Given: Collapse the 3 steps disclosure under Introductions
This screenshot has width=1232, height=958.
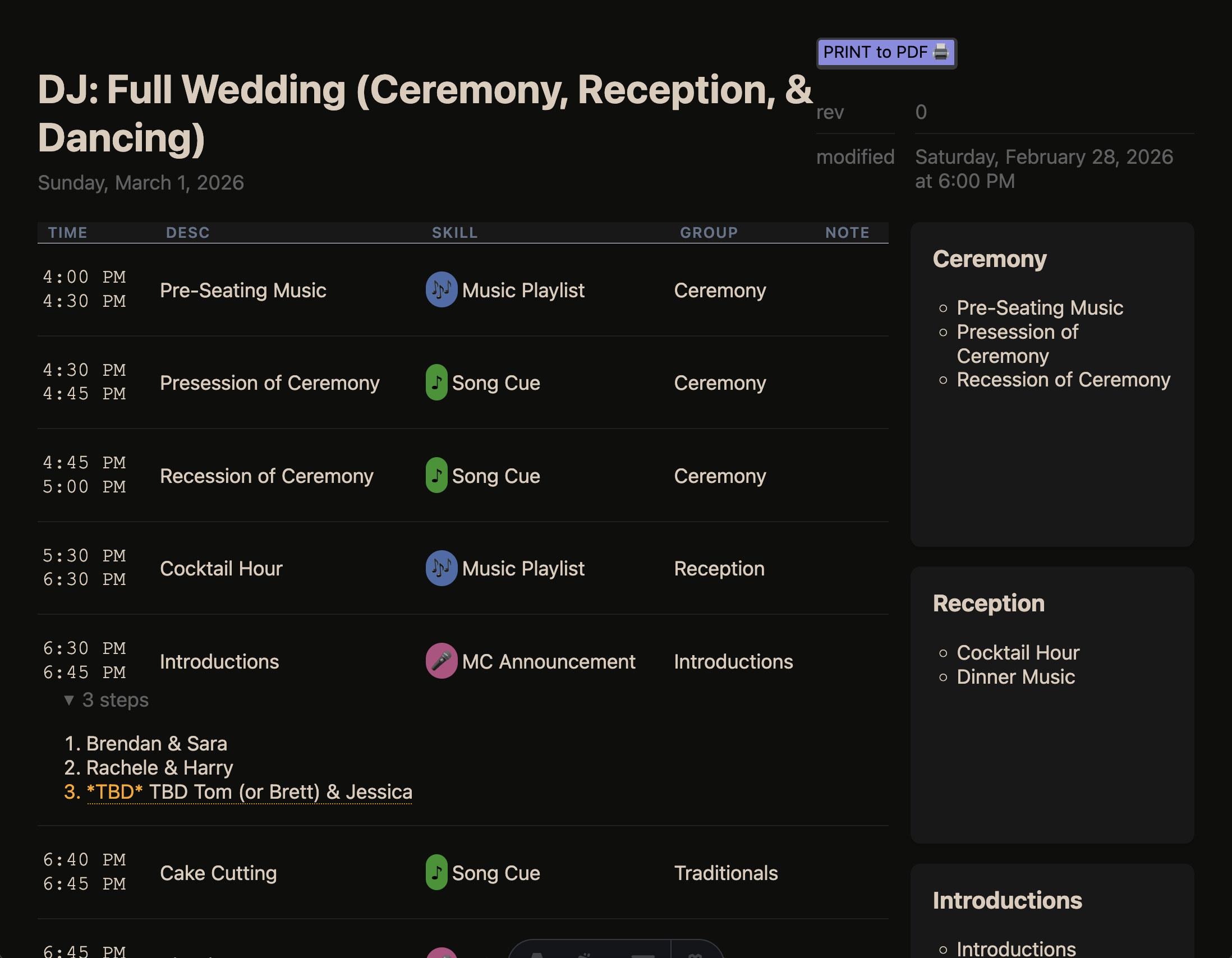Looking at the screenshot, I should click(x=106, y=700).
